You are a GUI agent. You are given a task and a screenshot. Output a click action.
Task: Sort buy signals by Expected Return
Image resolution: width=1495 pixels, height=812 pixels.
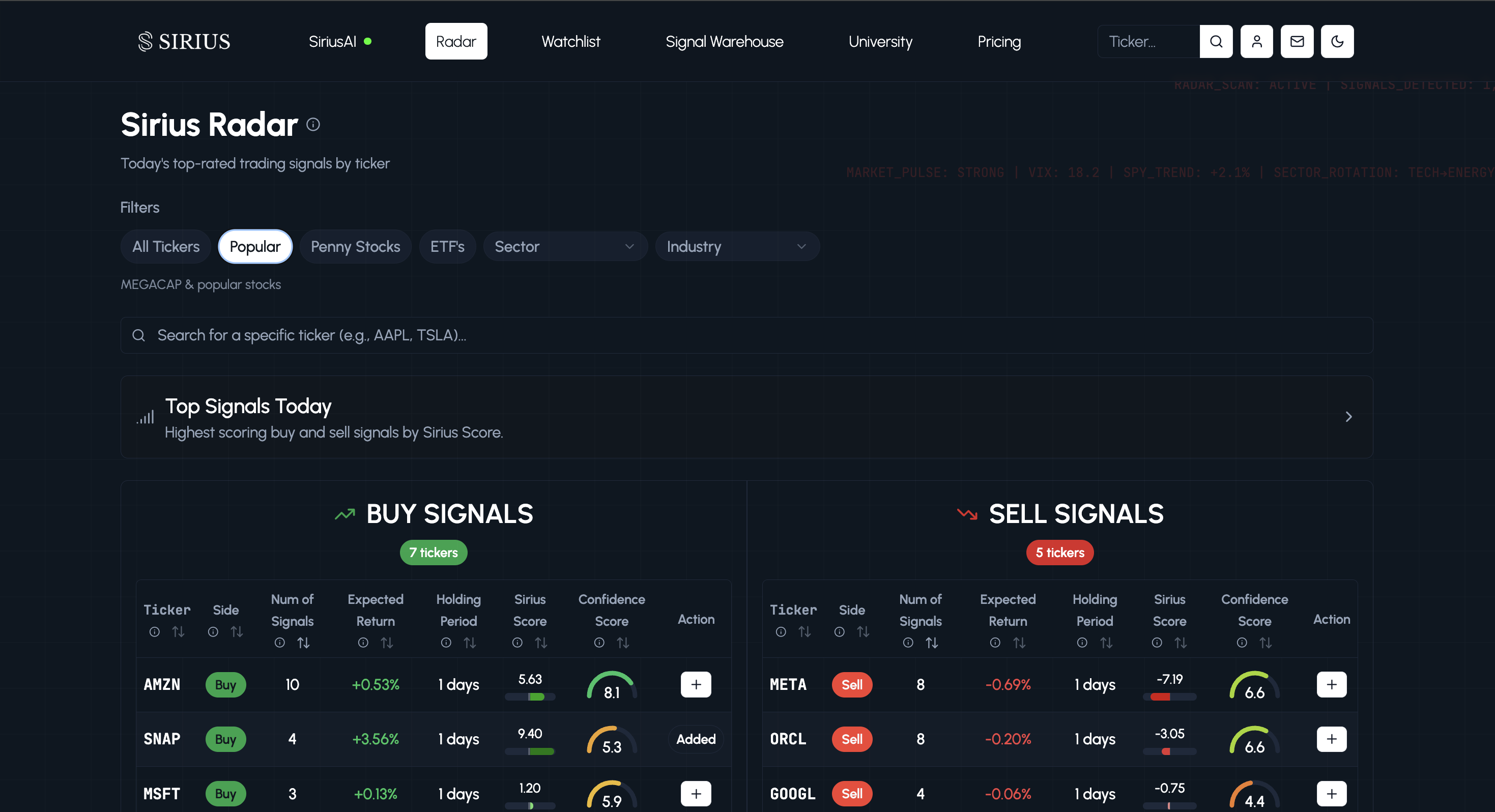(387, 643)
